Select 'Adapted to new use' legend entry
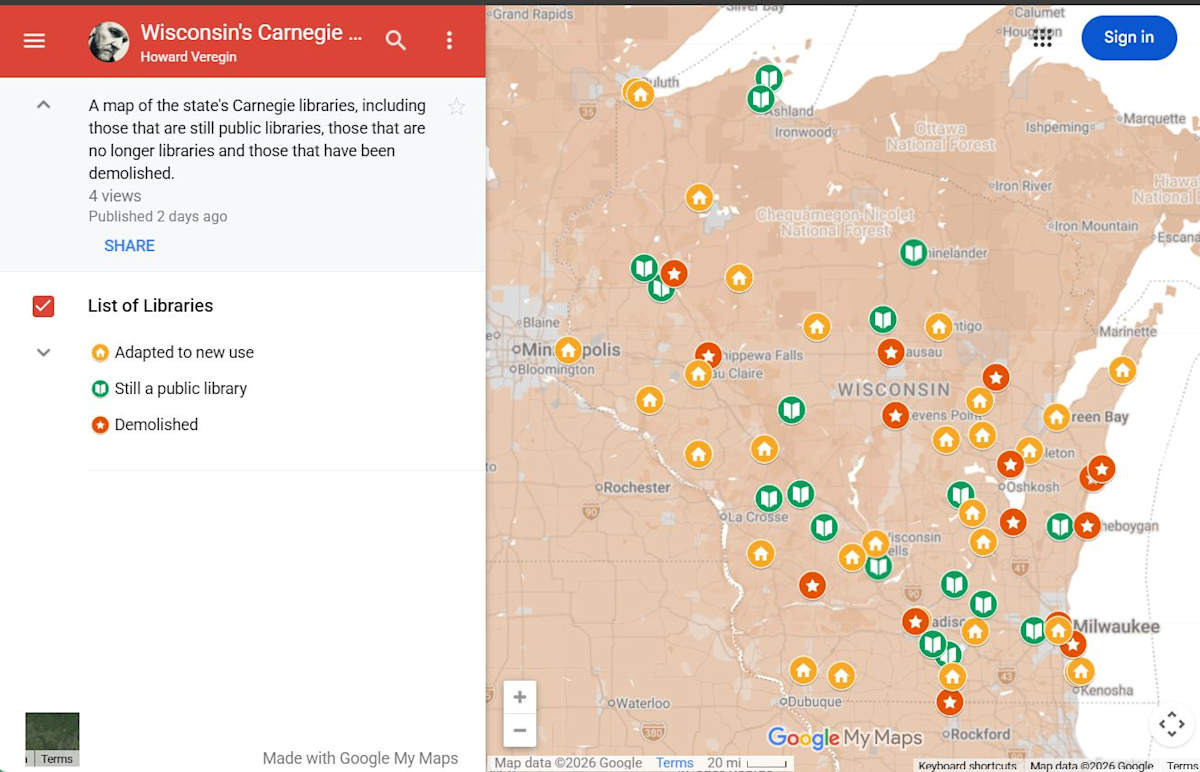 click(172, 352)
